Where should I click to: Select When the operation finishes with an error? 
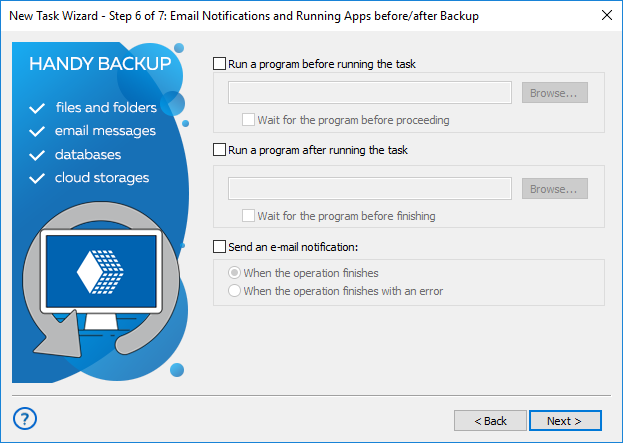point(235,292)
